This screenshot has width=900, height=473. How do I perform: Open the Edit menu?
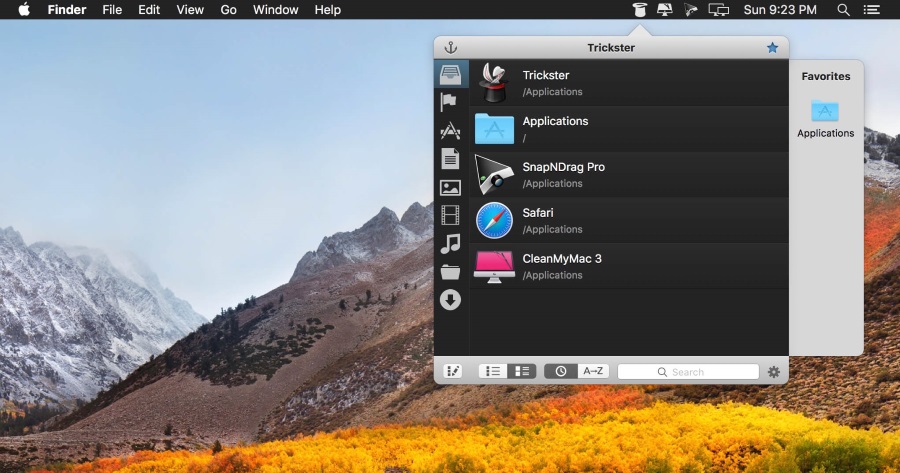(x=149, y=10)
